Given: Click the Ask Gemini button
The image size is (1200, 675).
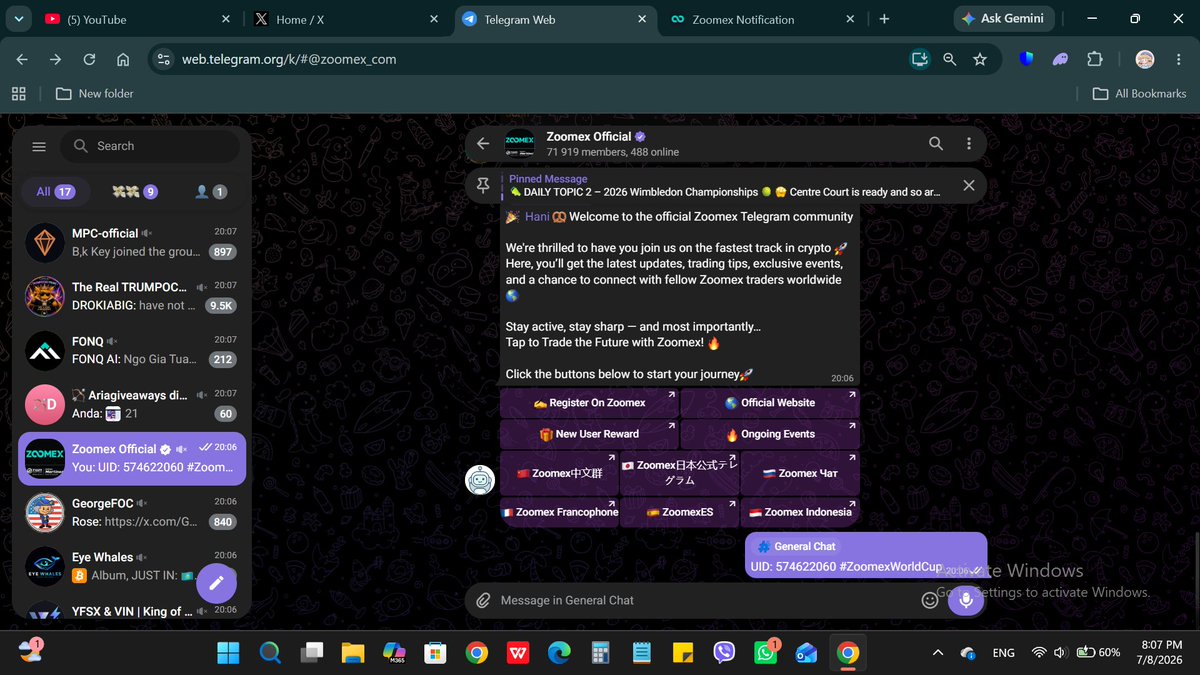Looking at the screenshot, I should (1003, 18).
